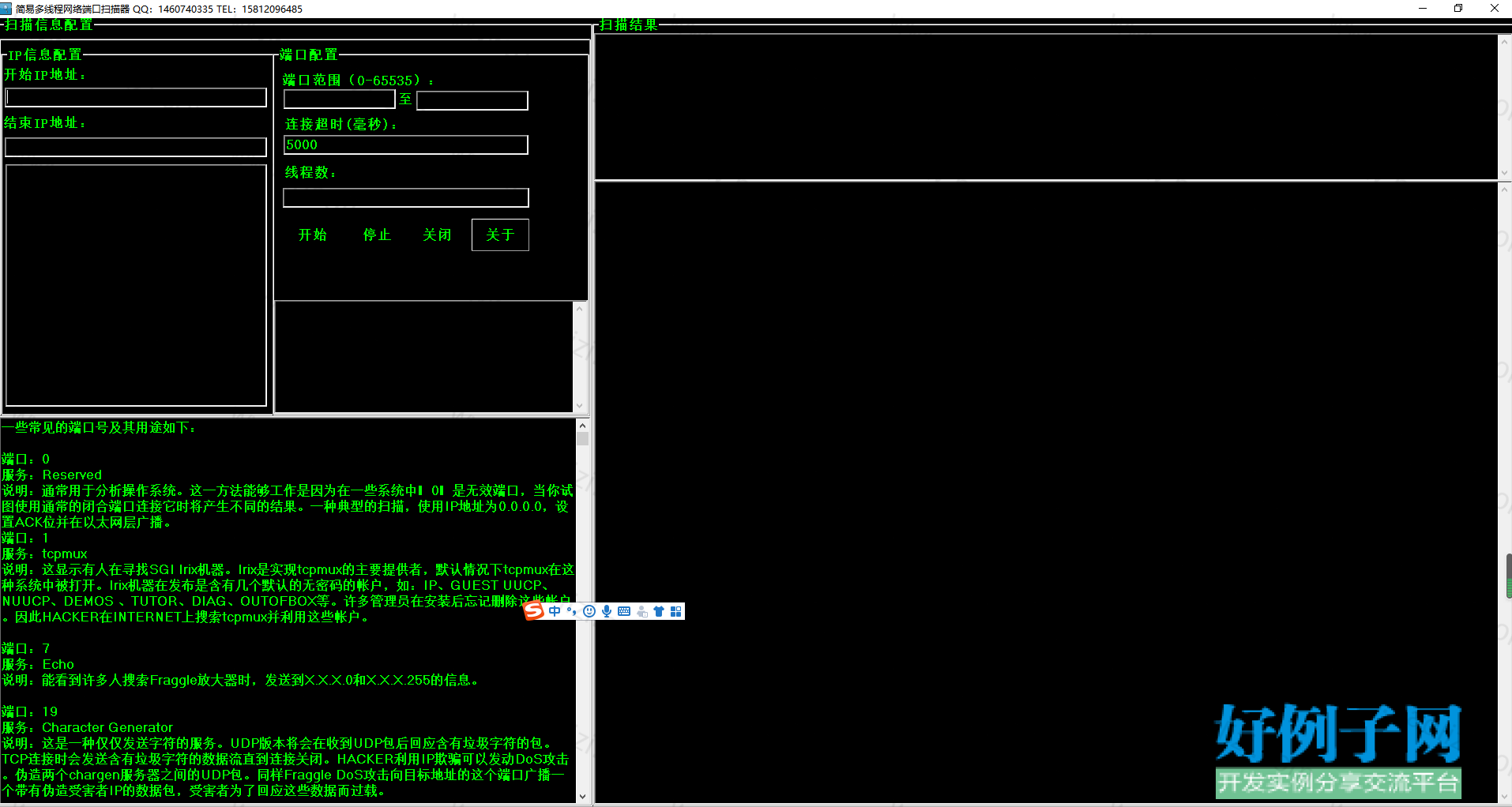Activate Sogou voice input microphone
Screen dimensions: 1512x807
click(607, 611)
